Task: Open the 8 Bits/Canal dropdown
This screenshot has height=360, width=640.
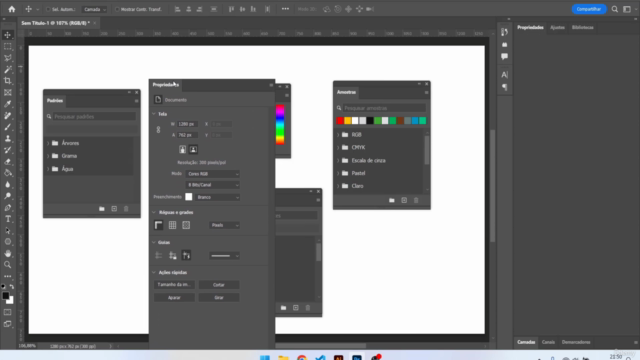Action: tap(213, 185)
